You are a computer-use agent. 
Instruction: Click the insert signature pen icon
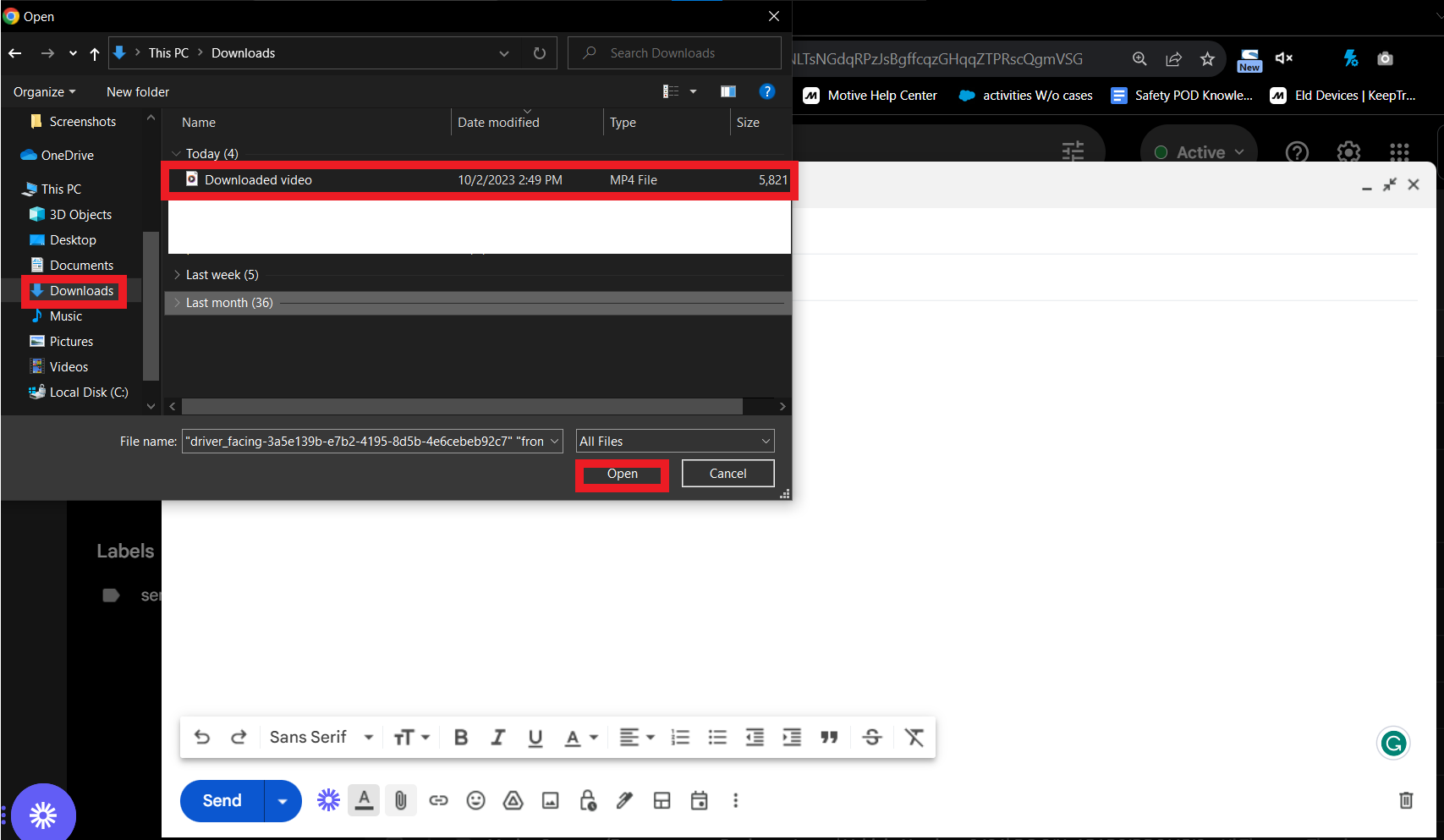(x=625, y=800)
